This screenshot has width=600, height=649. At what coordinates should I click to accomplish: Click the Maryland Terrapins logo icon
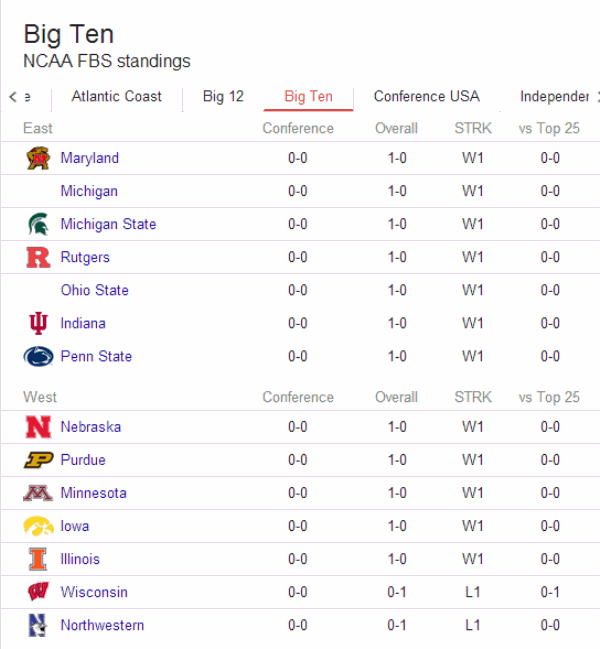pos(38,158)
